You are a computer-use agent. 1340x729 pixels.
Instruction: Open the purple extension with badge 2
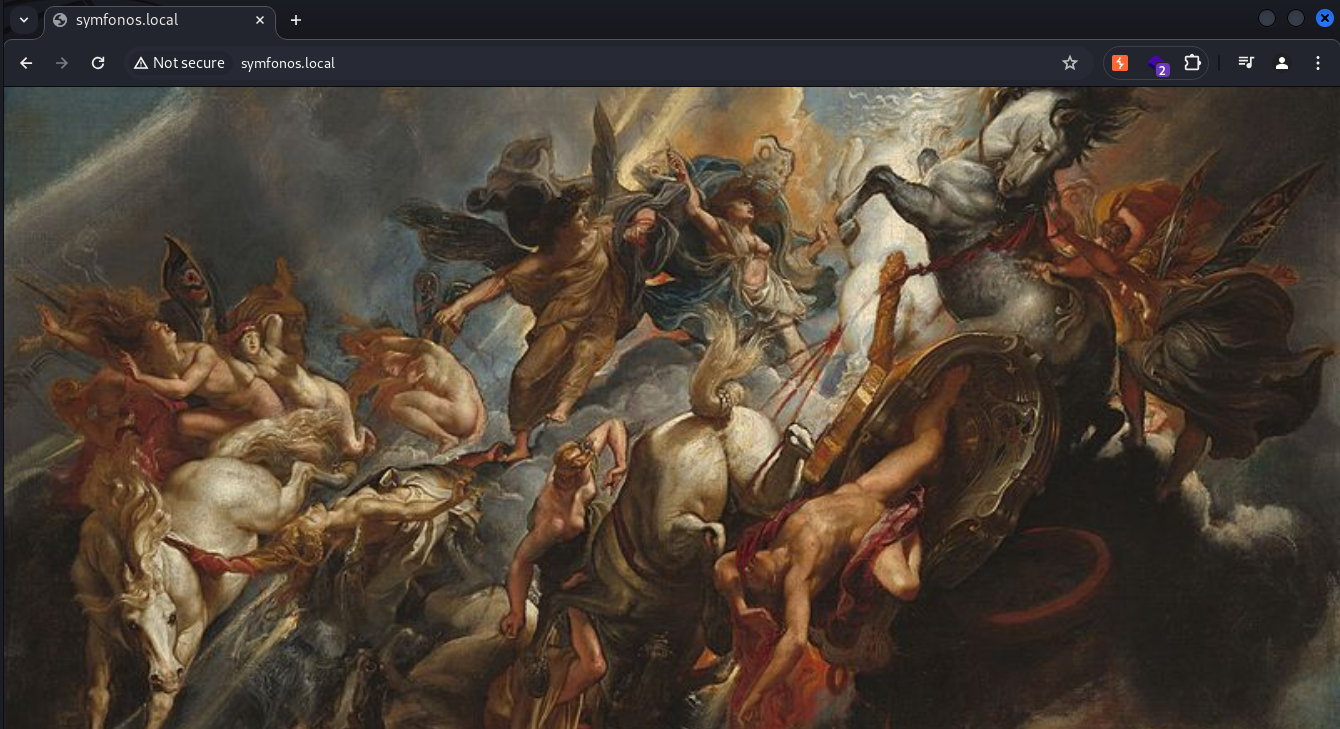[1157, 64]
